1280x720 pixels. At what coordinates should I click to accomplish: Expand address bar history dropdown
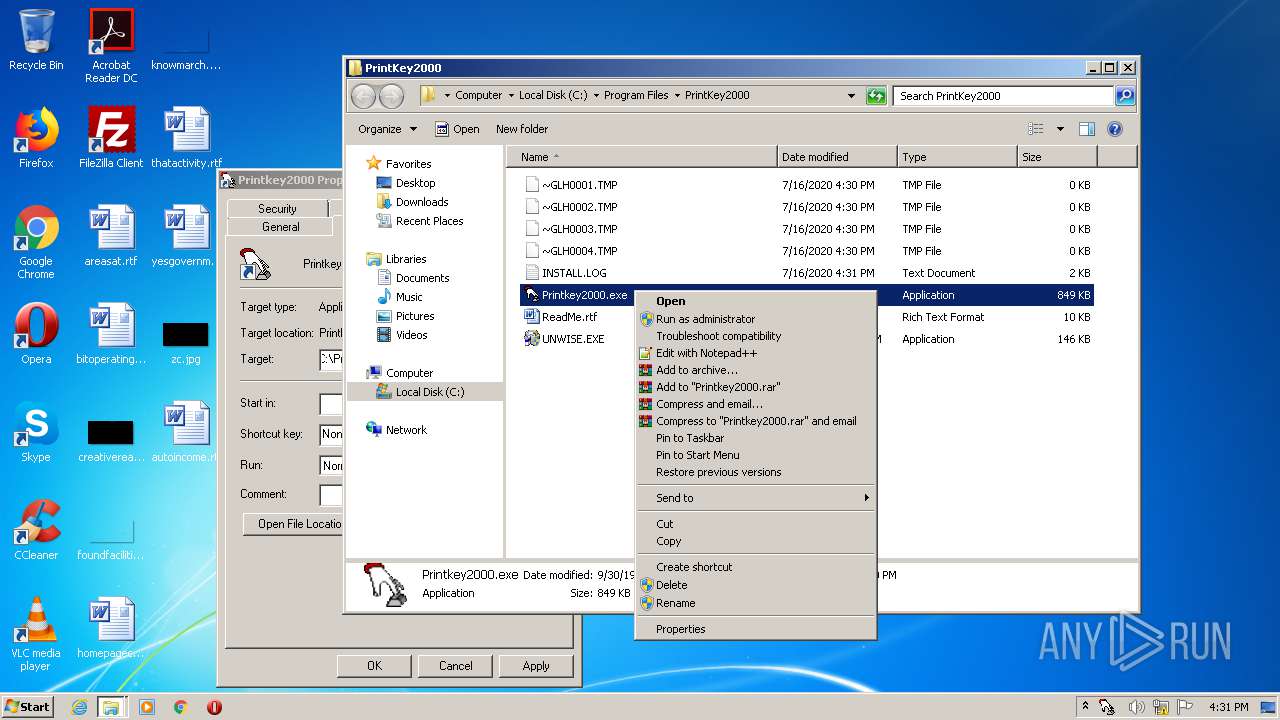(851, 96)
